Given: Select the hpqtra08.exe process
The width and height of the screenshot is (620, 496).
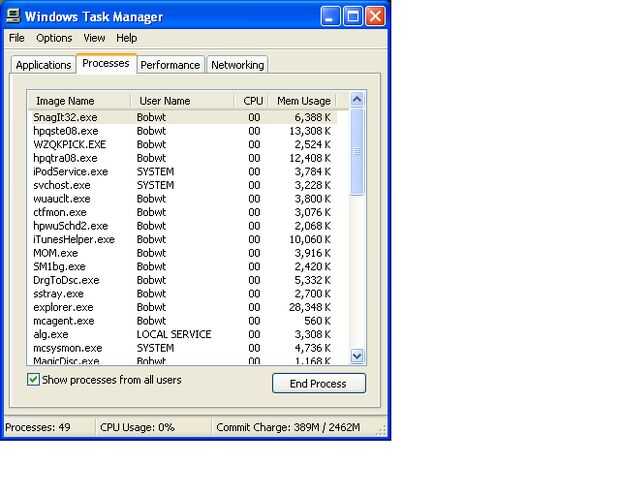Looking at the screenshot, I should pyautogui.click(x=182, y=158).
